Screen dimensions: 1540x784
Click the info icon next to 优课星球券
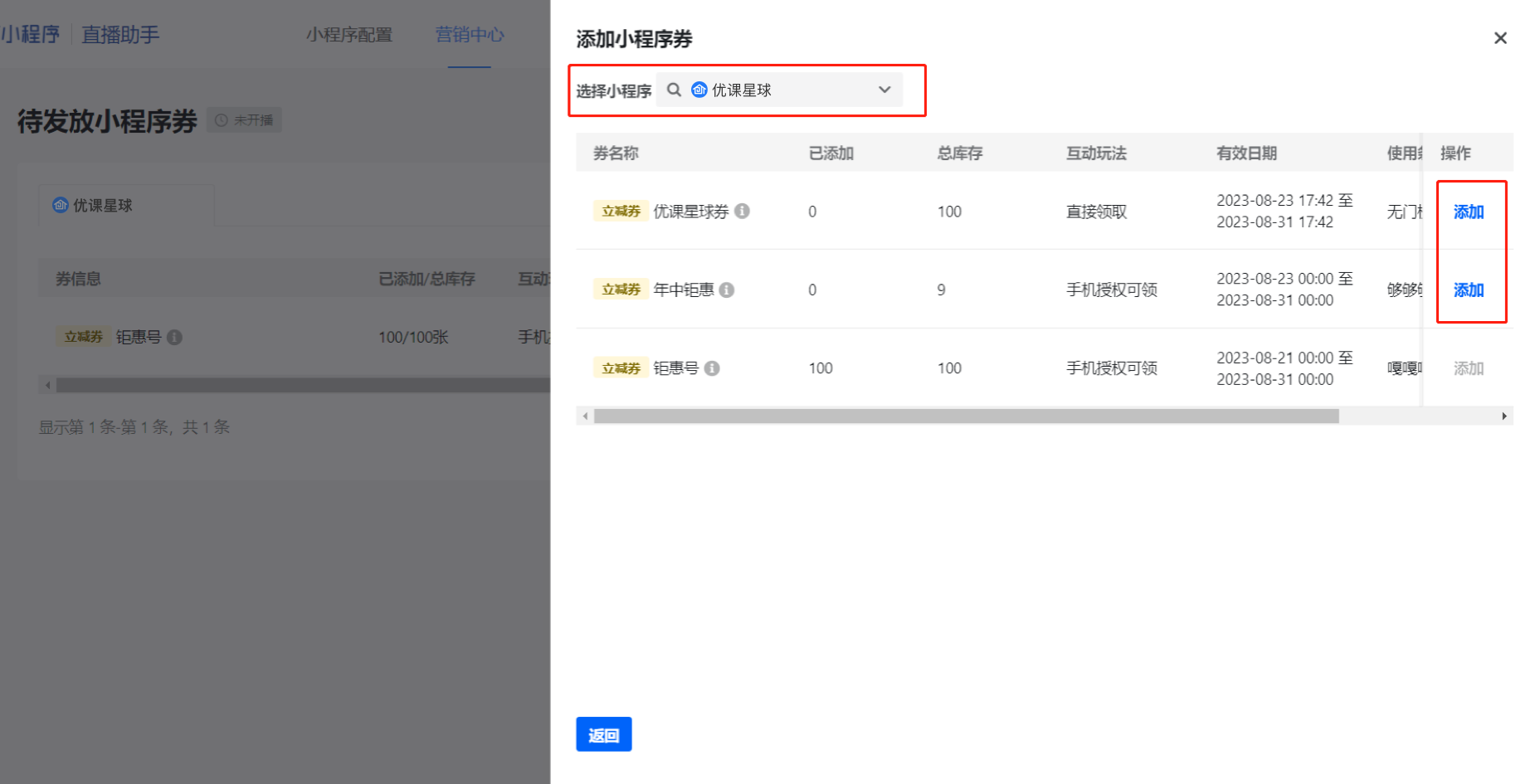click(743, 212)
